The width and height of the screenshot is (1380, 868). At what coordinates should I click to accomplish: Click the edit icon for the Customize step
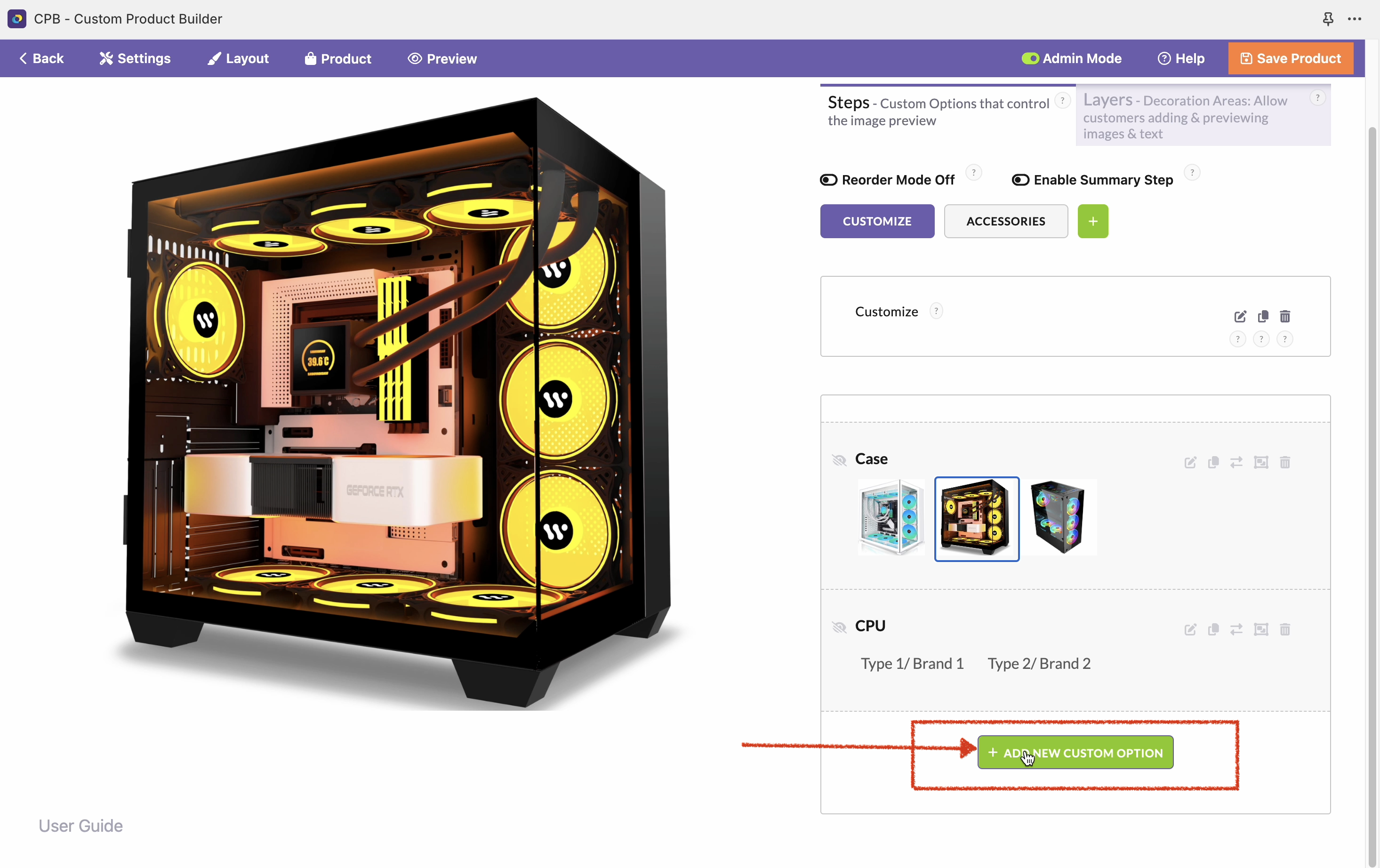point(1240,316)
